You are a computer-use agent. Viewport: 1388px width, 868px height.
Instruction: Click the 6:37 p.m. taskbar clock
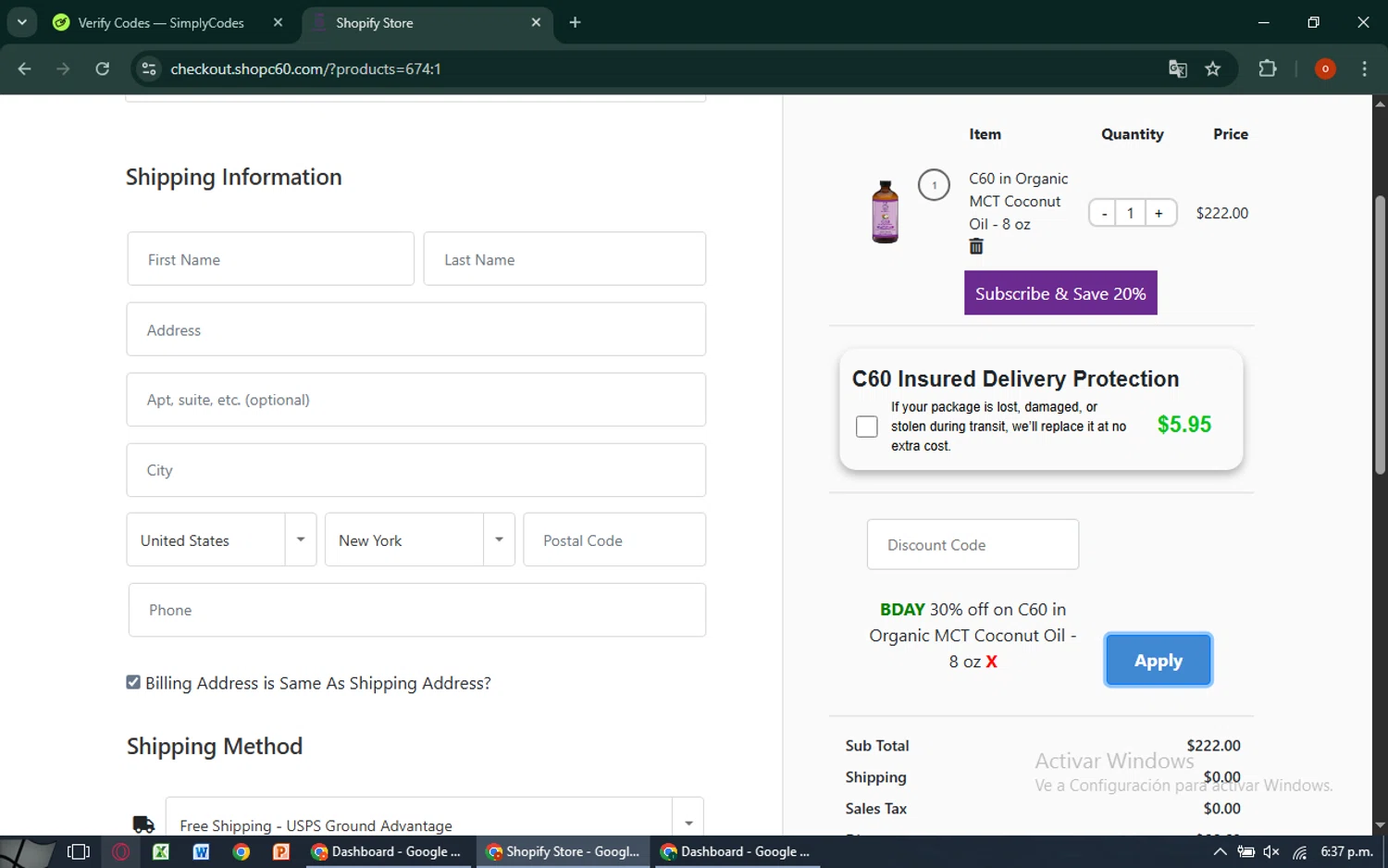[1346, 851]
